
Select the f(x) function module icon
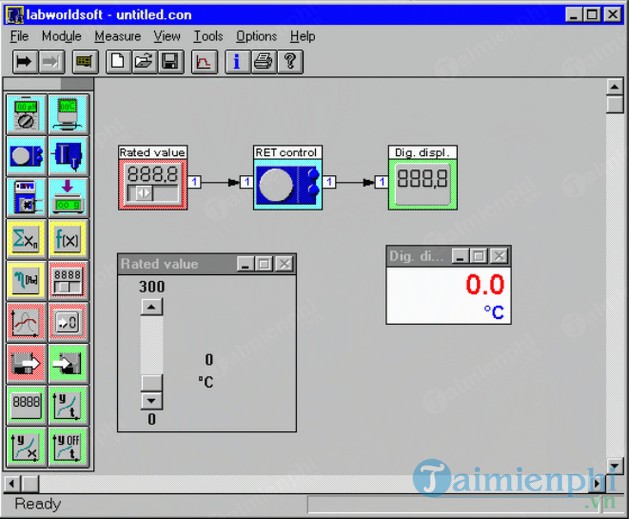[68, 239]
